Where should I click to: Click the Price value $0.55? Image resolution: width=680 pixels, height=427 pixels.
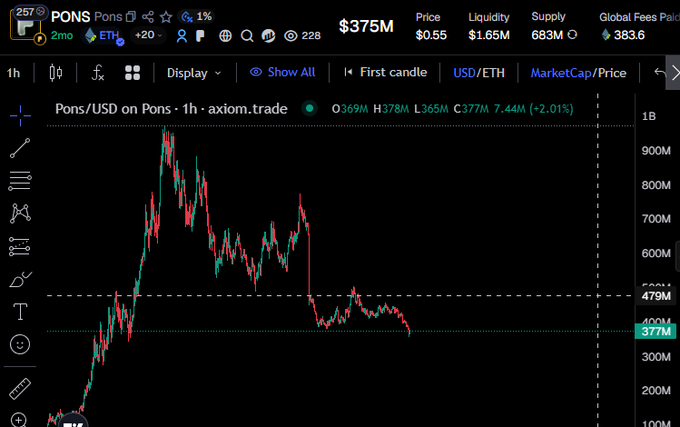[x=431, y=35]
